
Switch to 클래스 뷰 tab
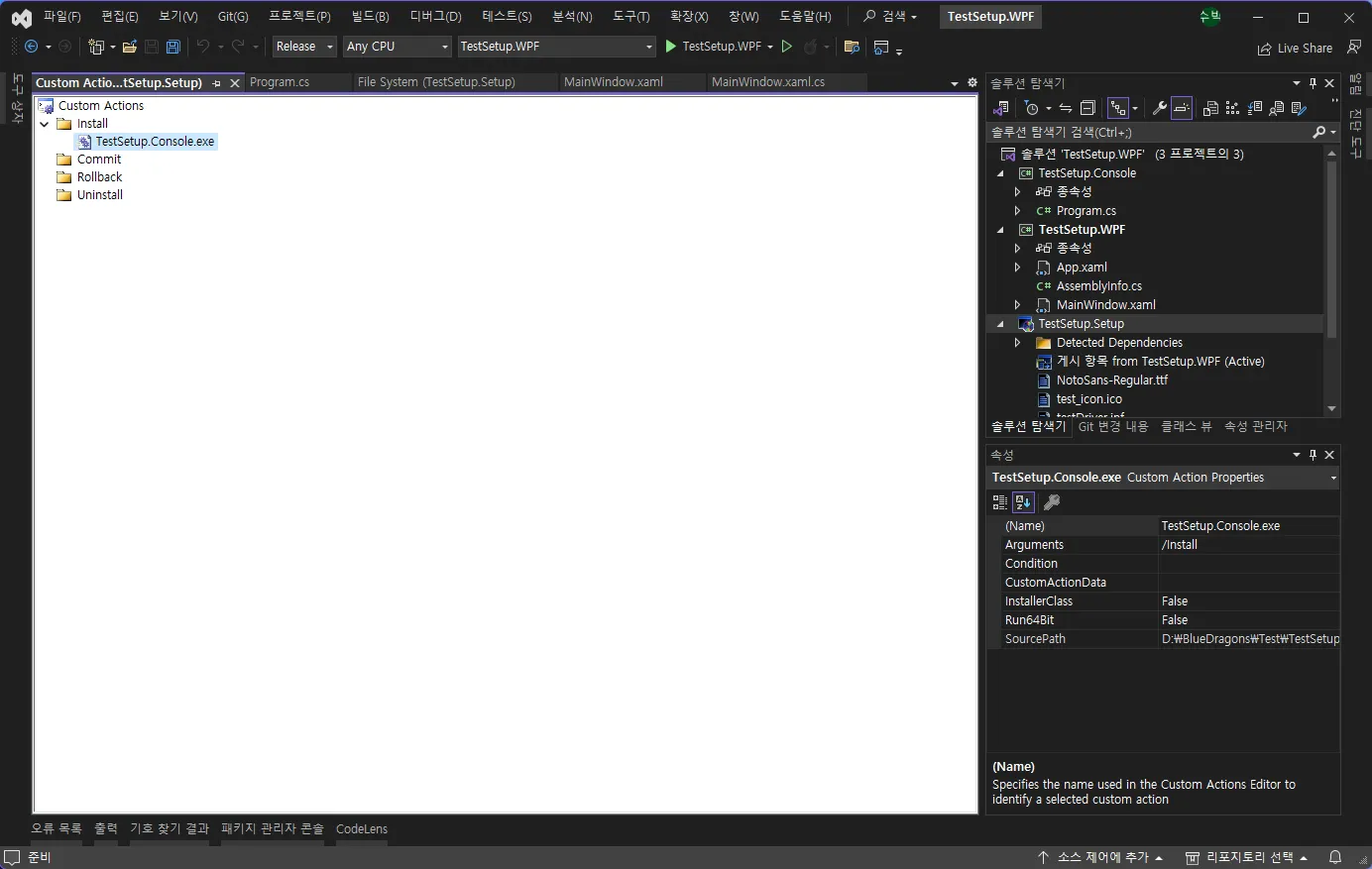1187,426
